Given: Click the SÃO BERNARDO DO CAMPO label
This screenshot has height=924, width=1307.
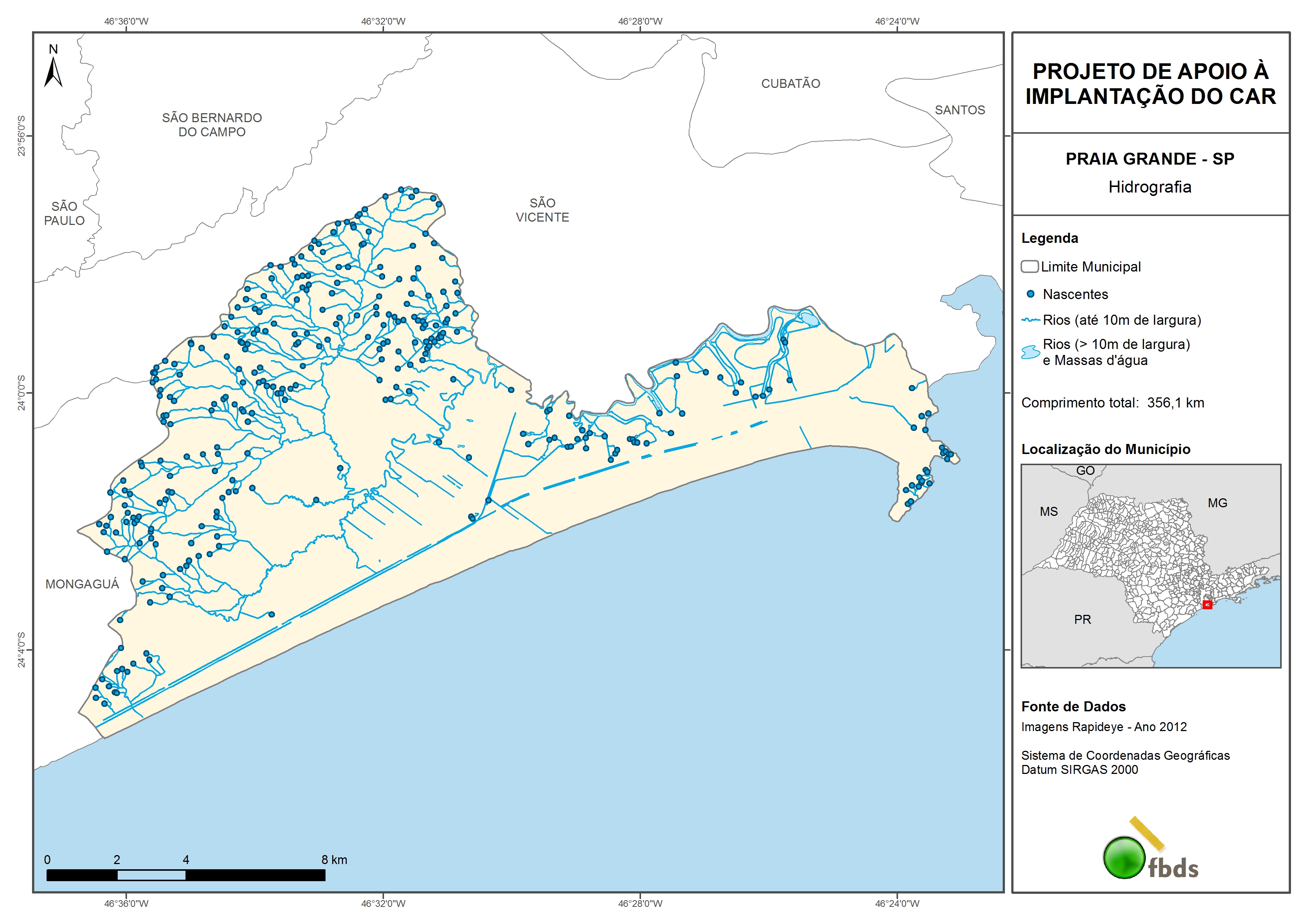Looking at the screenshot, I should coord(212,125).
